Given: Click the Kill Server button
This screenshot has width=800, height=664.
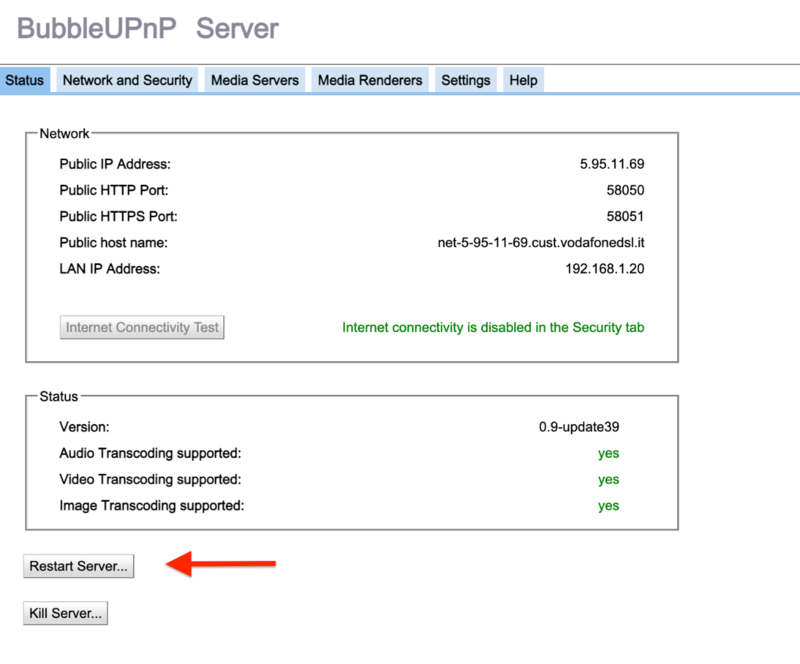Looking at the screenshot, I should tap(65, 613).
